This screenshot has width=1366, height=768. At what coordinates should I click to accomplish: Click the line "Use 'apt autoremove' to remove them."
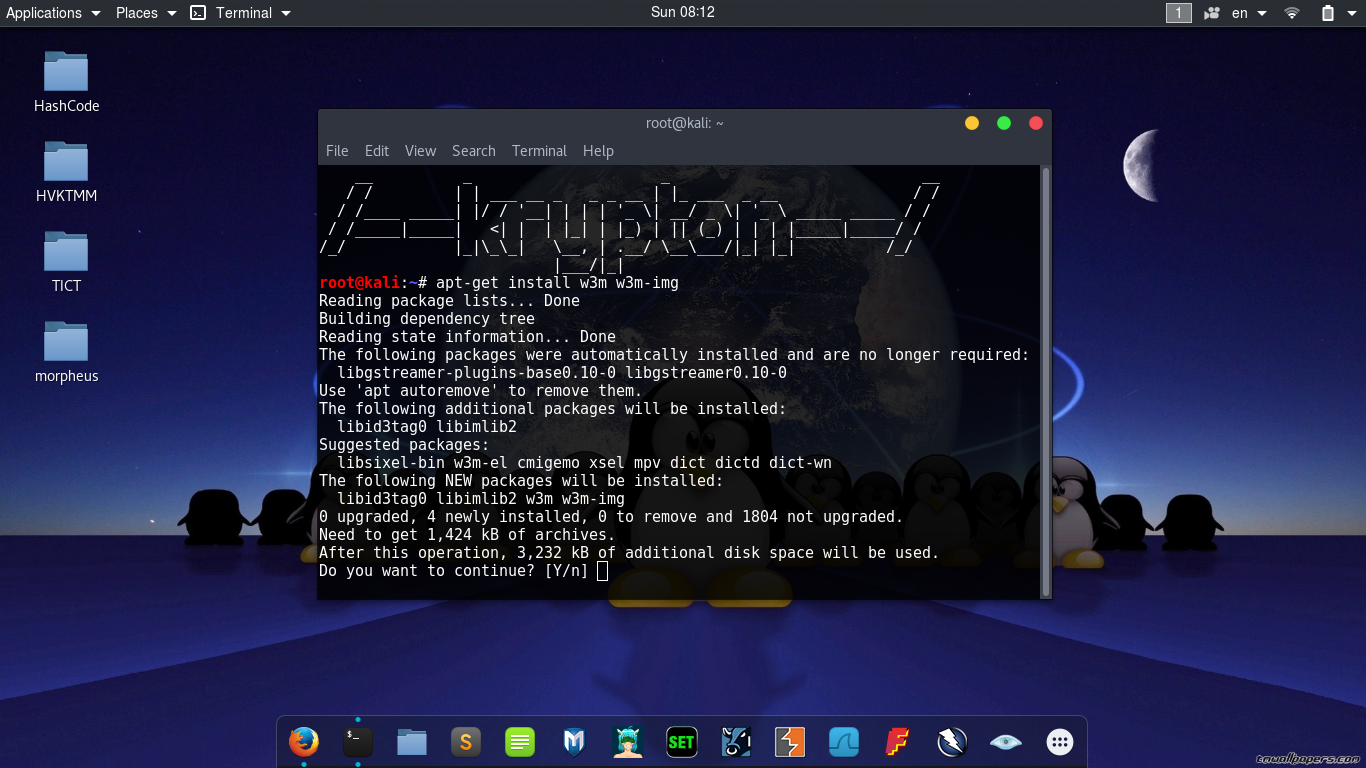(481, 391)
